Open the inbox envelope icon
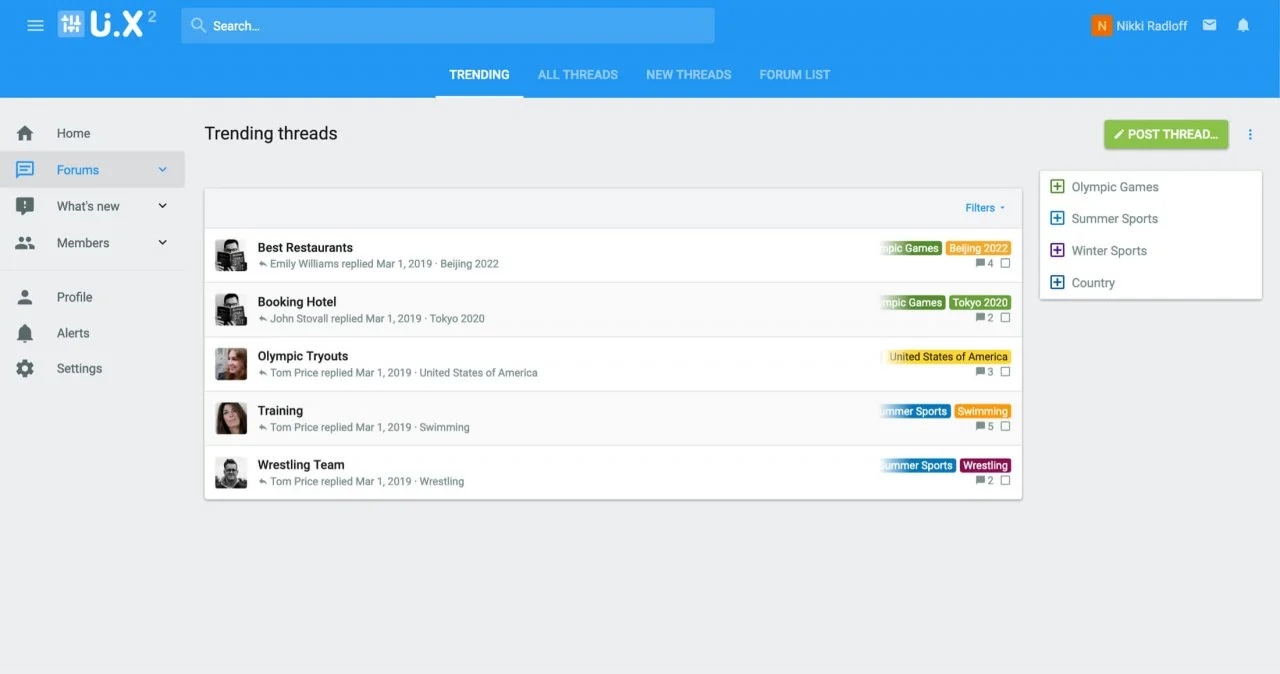1280x674 pixels. (1209, 25)
